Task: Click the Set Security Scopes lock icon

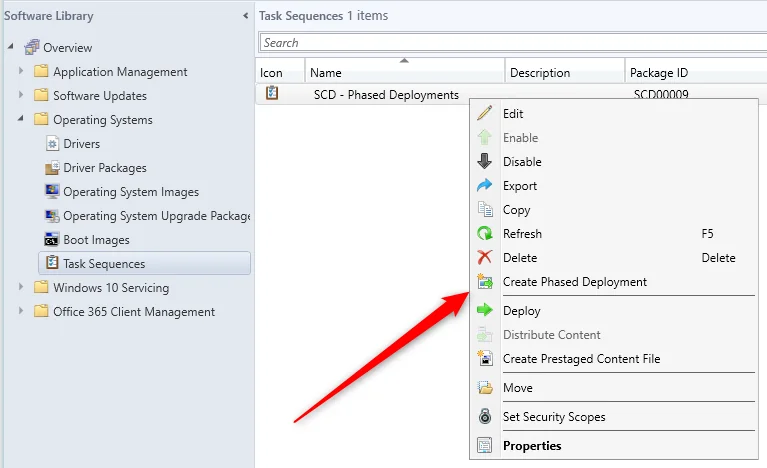Action: point(485,417)
